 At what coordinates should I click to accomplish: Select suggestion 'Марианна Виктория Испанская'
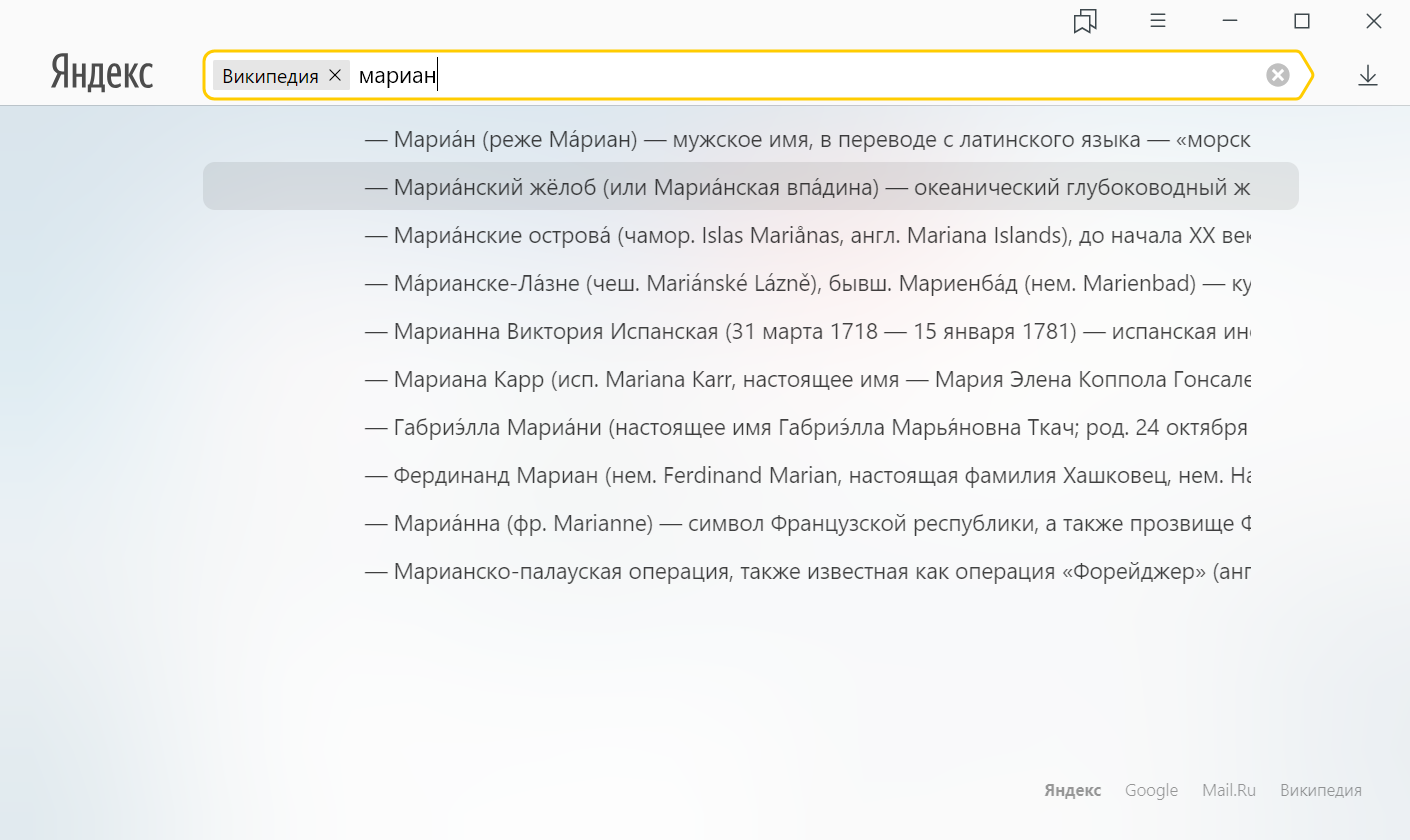coord(751,331)
